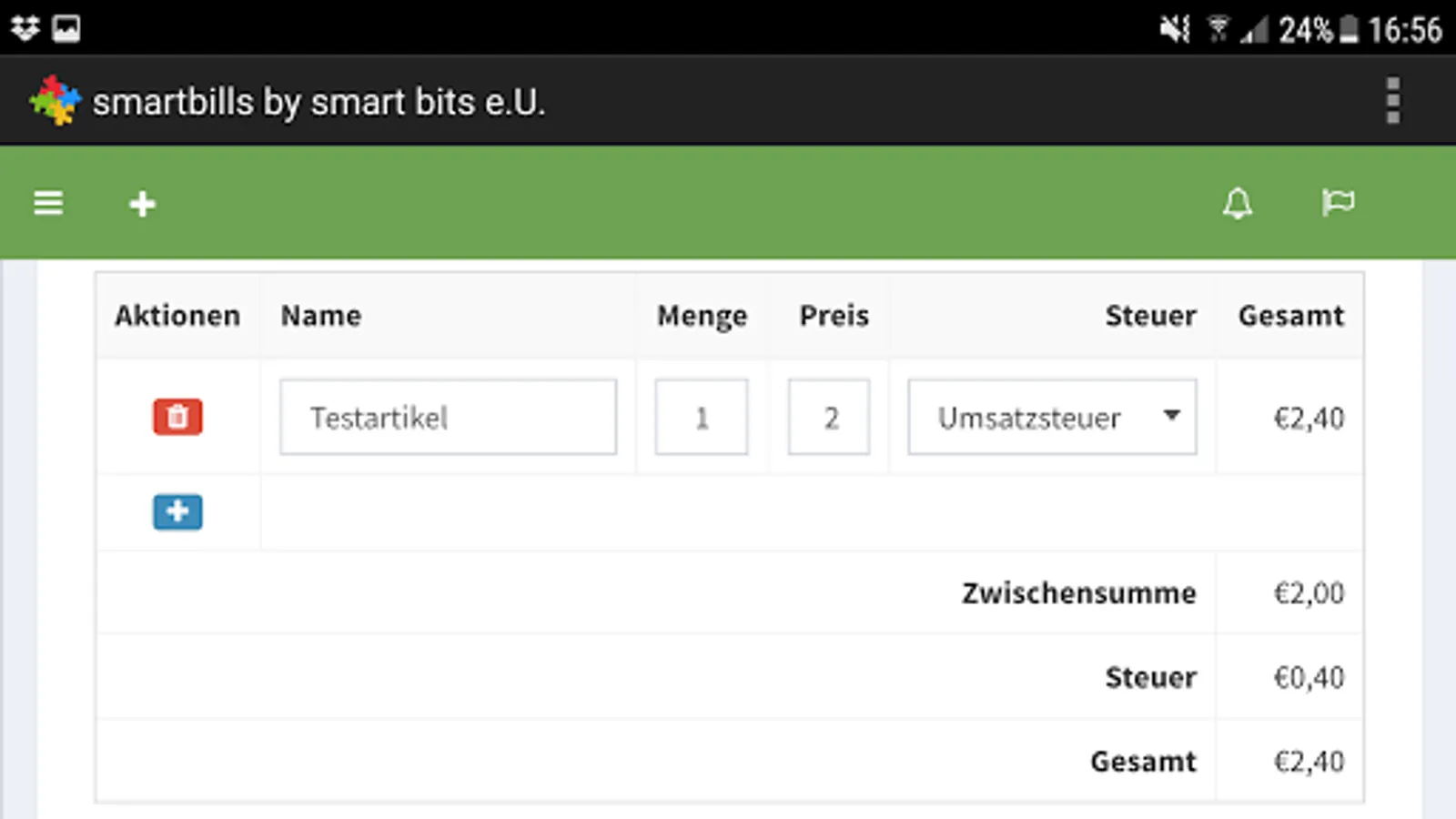Tap the battery indicator in status bar
The image size is (1456, 819).
1350,30
